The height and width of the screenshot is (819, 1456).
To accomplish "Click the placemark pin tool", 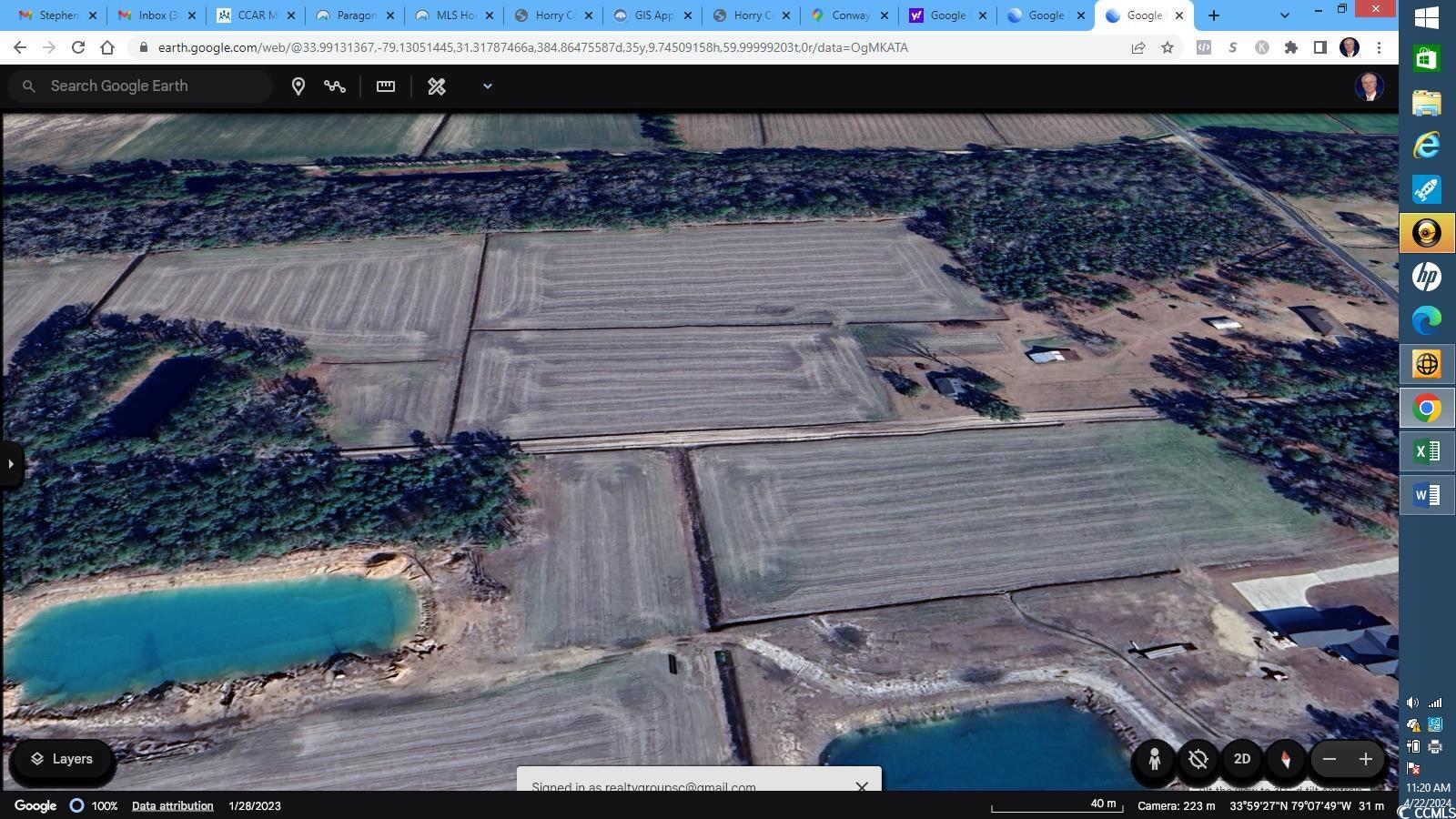I will 298,86.
